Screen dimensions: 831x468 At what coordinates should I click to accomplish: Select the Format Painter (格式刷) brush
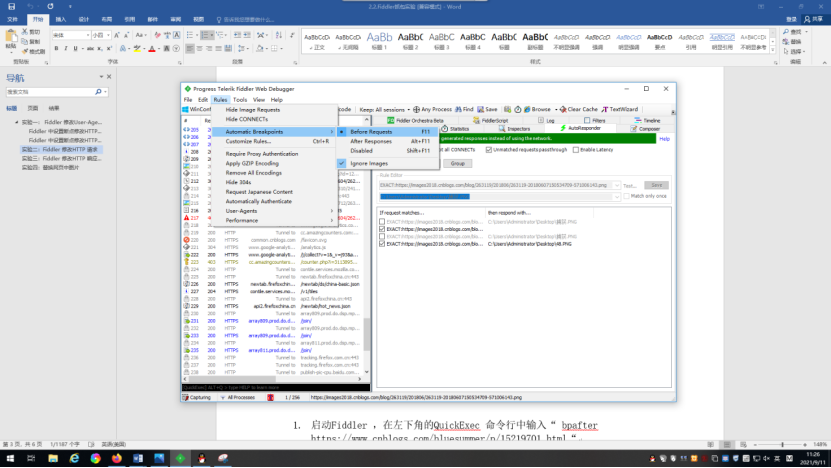[x=25, y=51]
